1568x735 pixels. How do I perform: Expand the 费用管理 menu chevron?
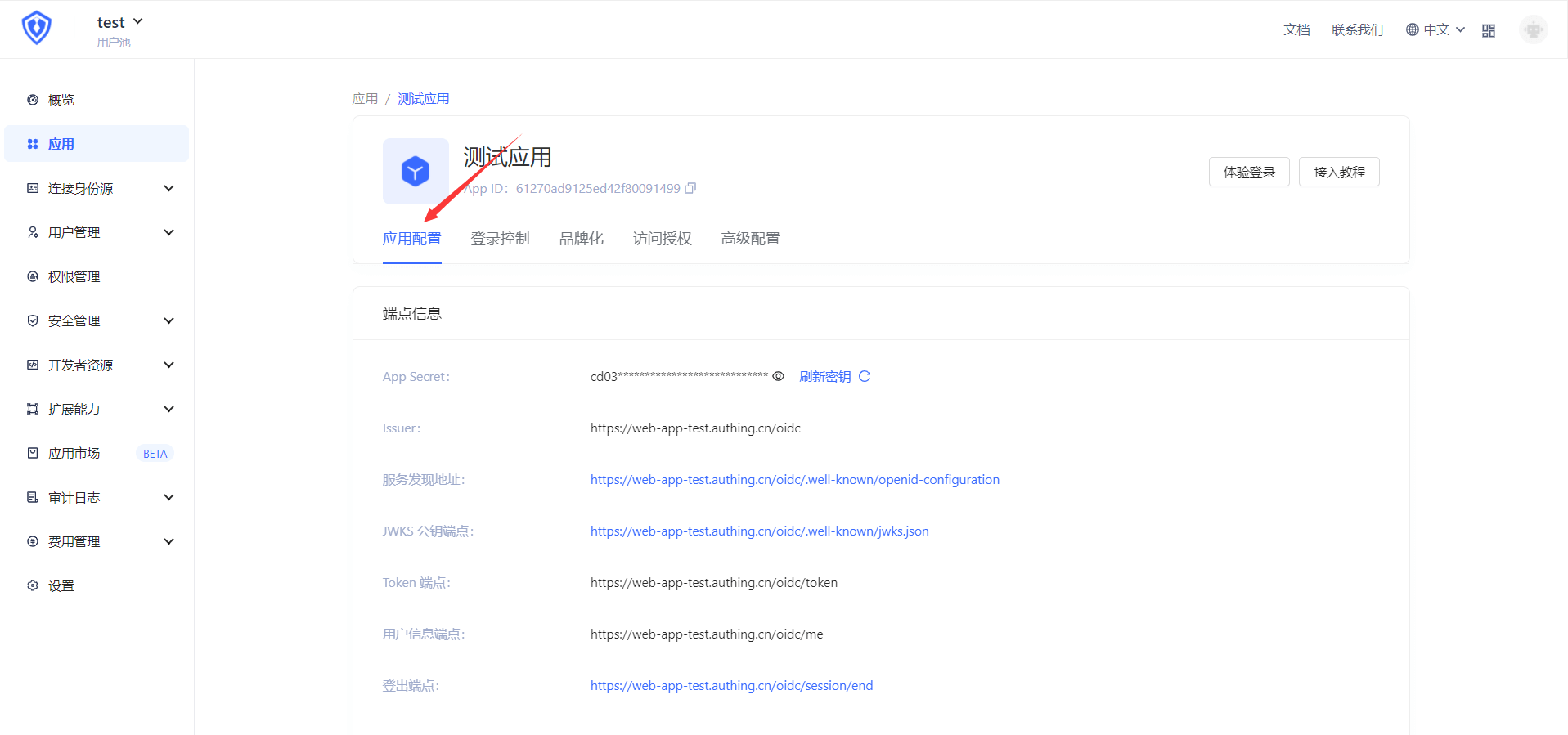coord(169,541)
